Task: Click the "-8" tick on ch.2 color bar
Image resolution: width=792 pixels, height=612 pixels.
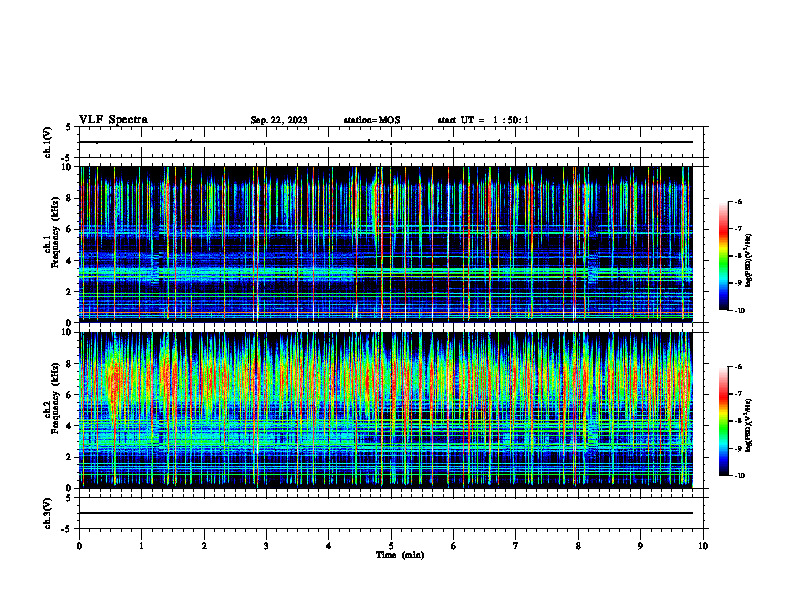Action: click(x=738, y=421)
